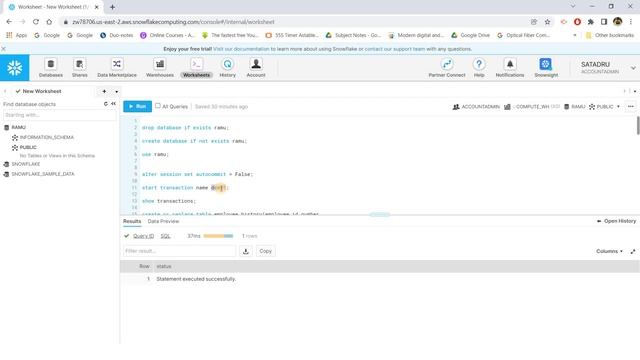Click line 'start transaction name' in editor
The height and width of the screenshot is (360, 640).
click(185, 188)
